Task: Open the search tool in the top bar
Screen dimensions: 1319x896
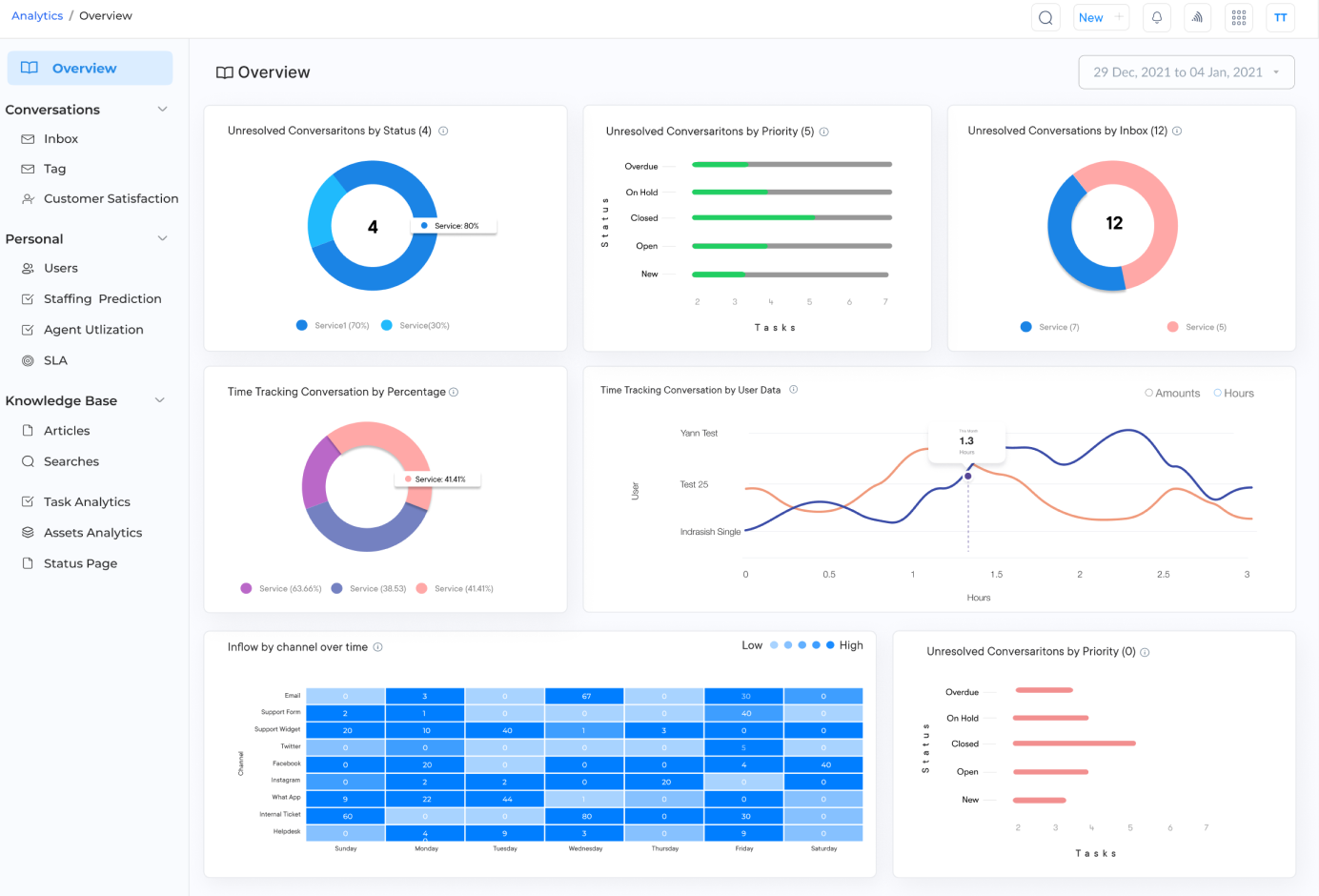Action: [x=1045, y=17]
